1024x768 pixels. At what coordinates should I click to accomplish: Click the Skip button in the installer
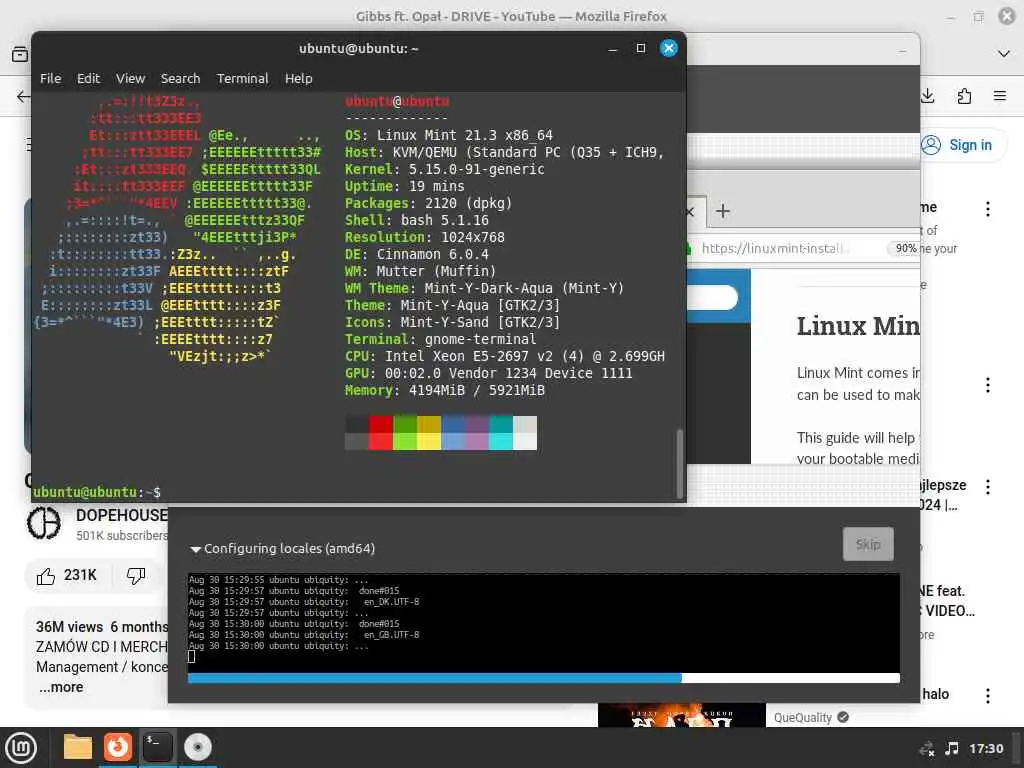point(868,544)
